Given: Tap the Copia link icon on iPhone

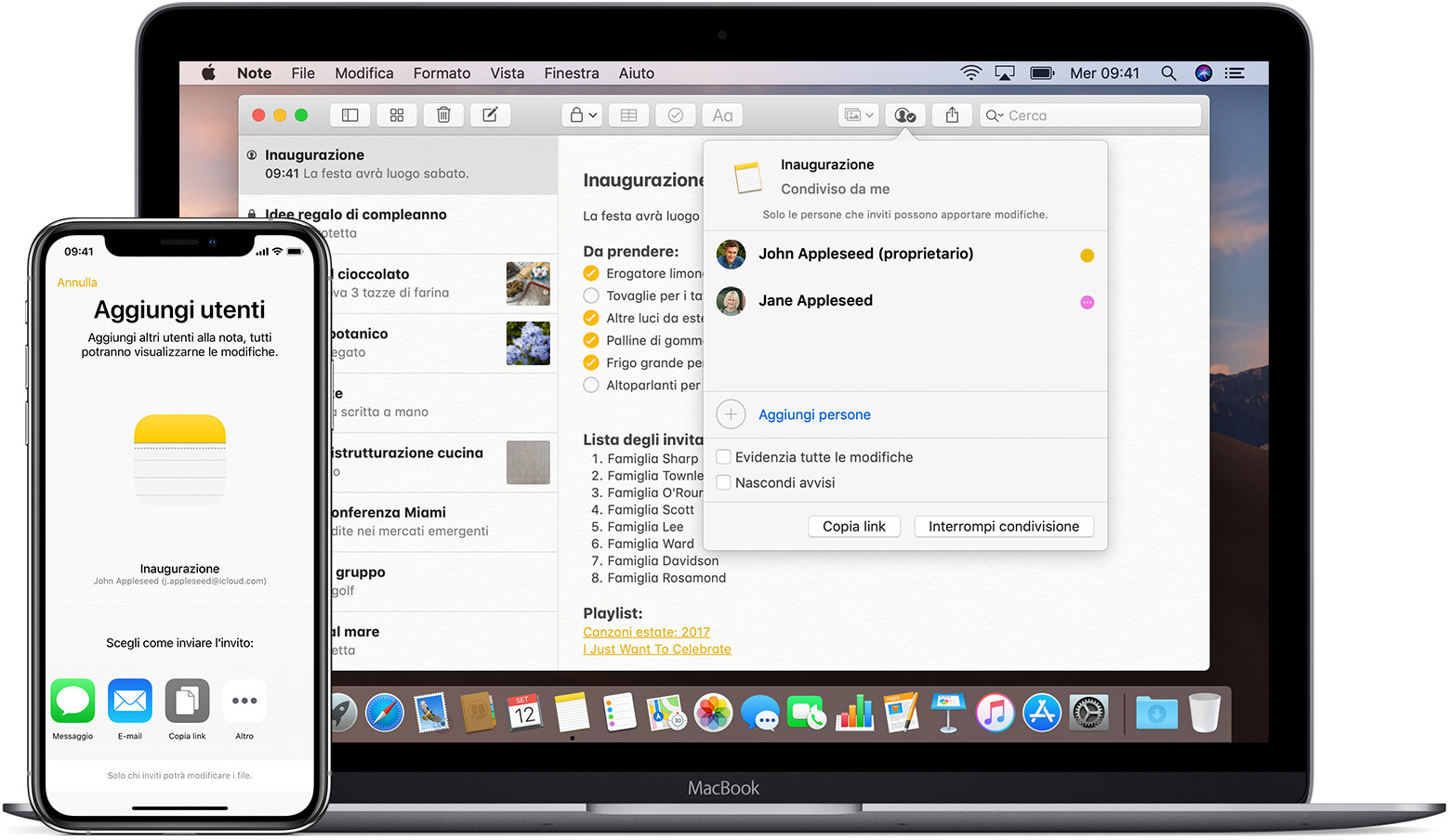Looking at the screenshot, I should pyautogui.click(x=187, y=702).
